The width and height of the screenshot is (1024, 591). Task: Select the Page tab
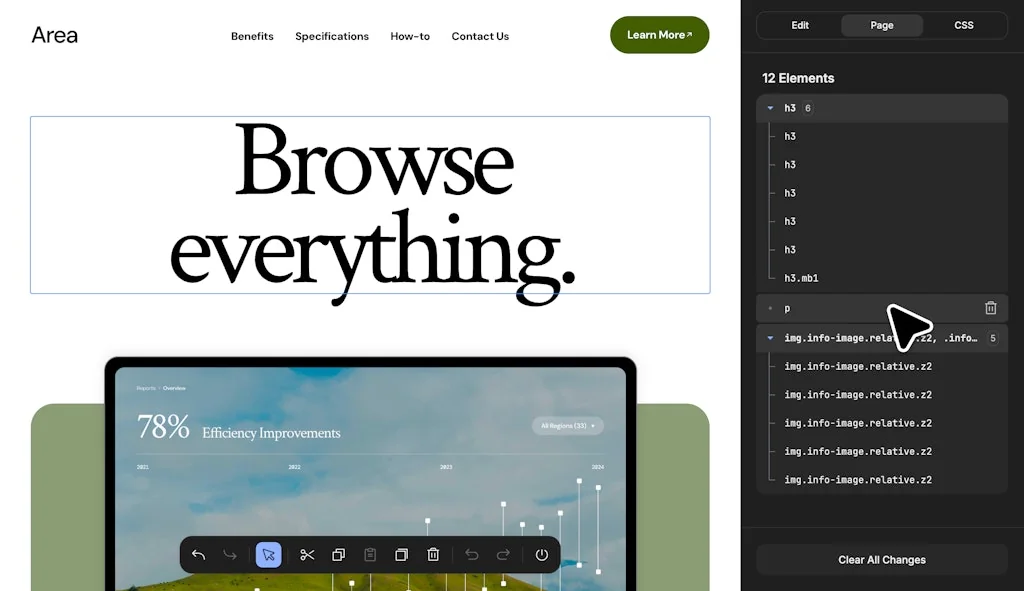[x=882, y=25]
